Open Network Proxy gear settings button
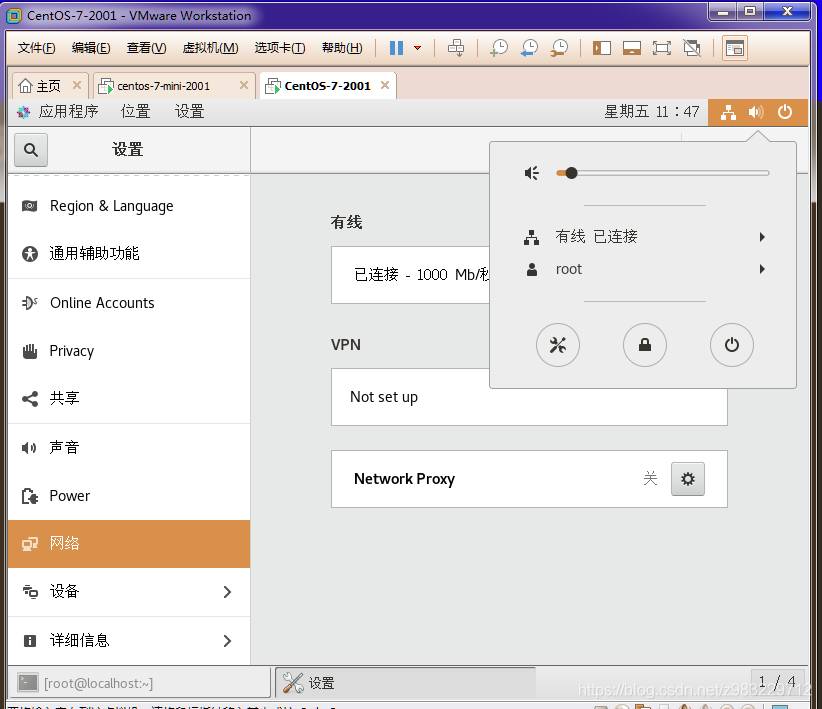The height and width of the screenshot is (709, 822). pos(688,479)
